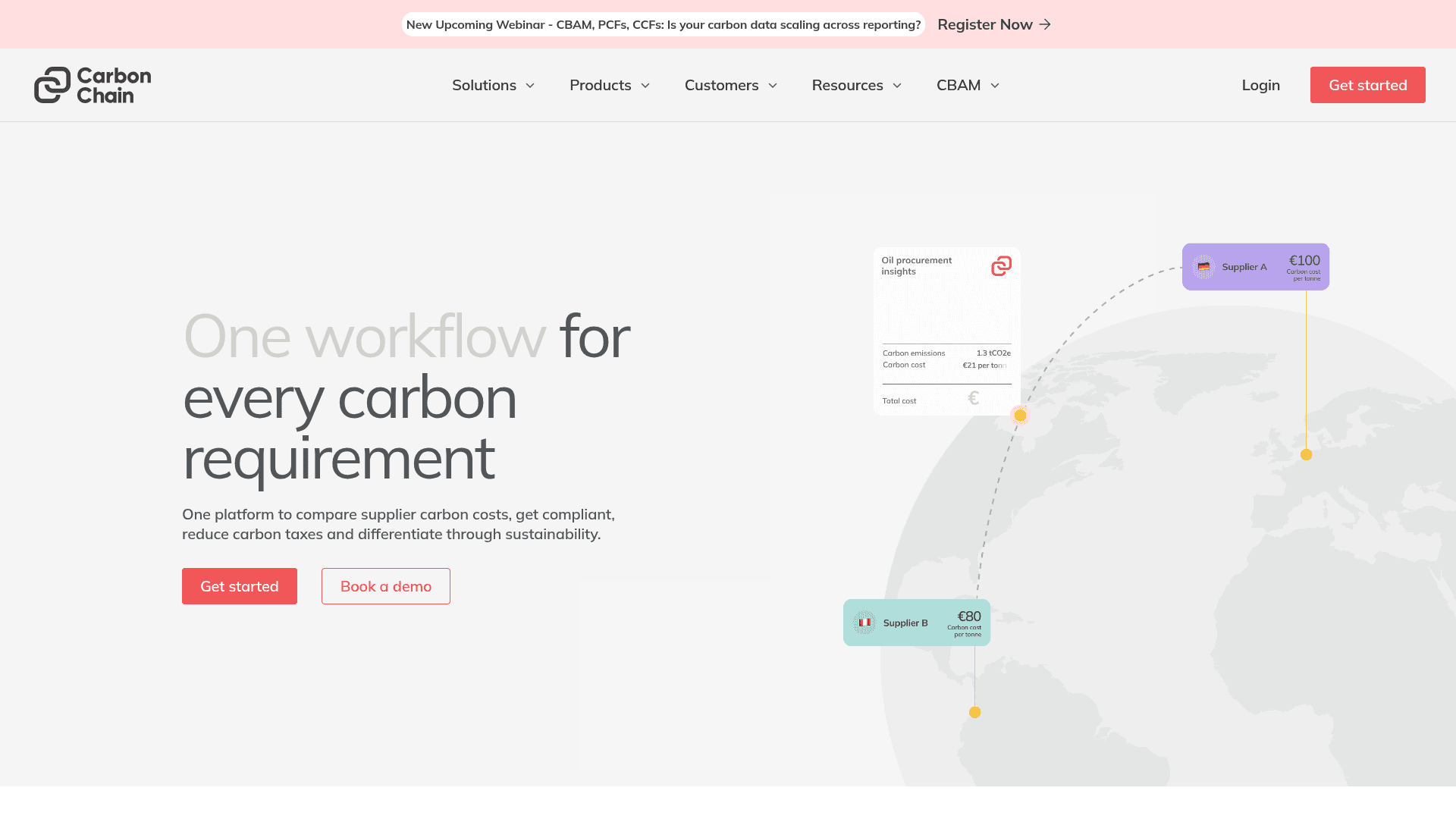Click the euro symbol beside Total cost
Image resolution: width=1456 pixels, height=819 pixels.
tap(974, 398)
